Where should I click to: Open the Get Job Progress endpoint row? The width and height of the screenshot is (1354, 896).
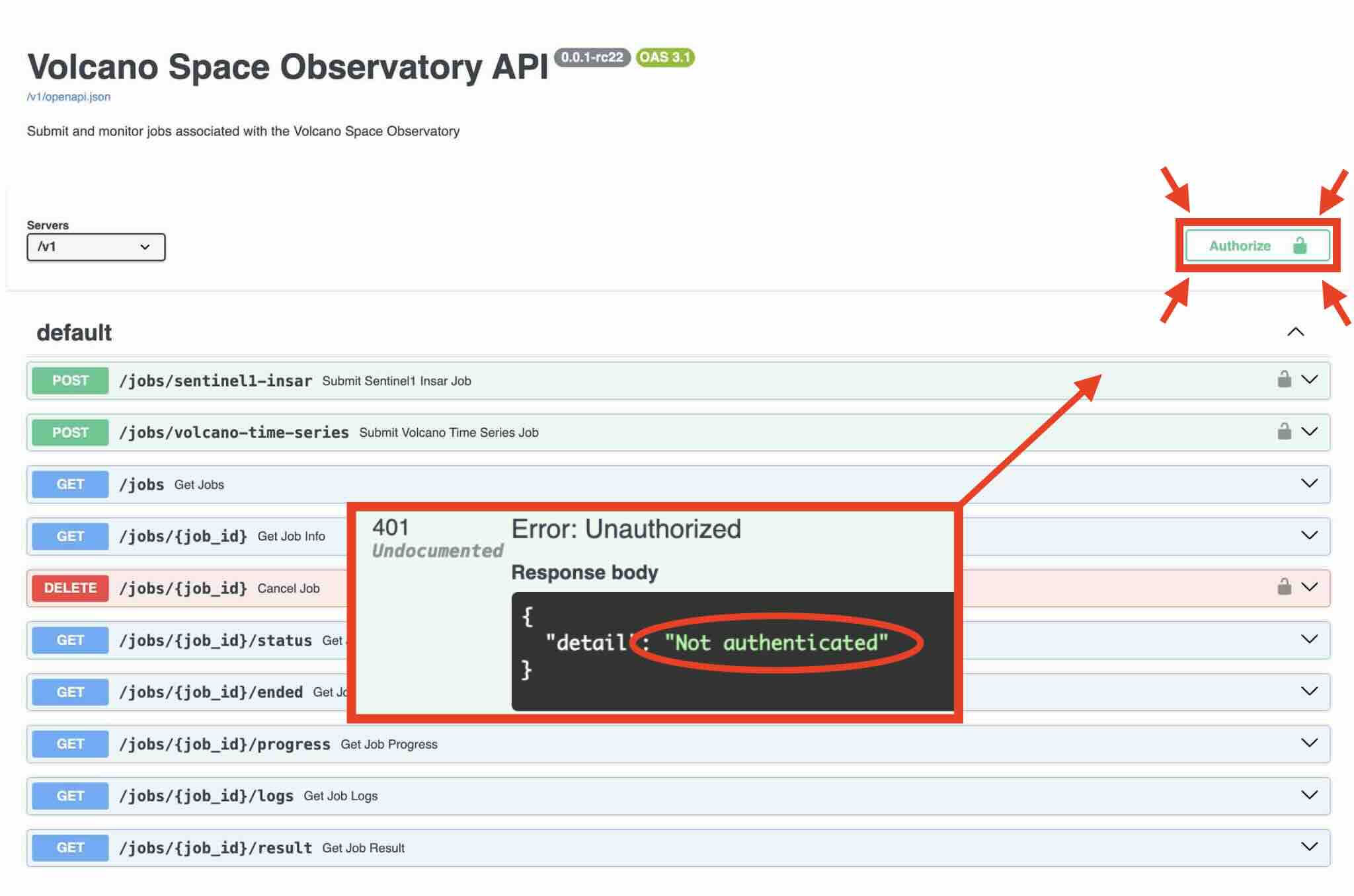389,744
